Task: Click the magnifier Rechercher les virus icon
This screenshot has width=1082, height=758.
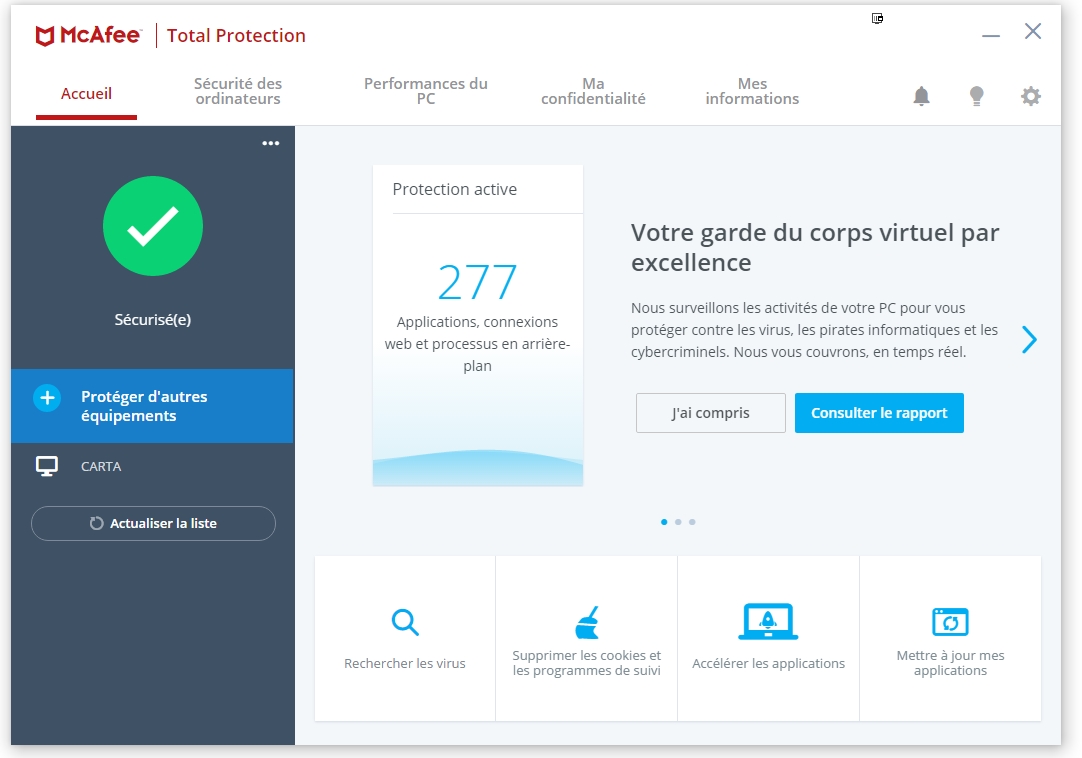Action: pyautogui.click(x=405, y=623)
